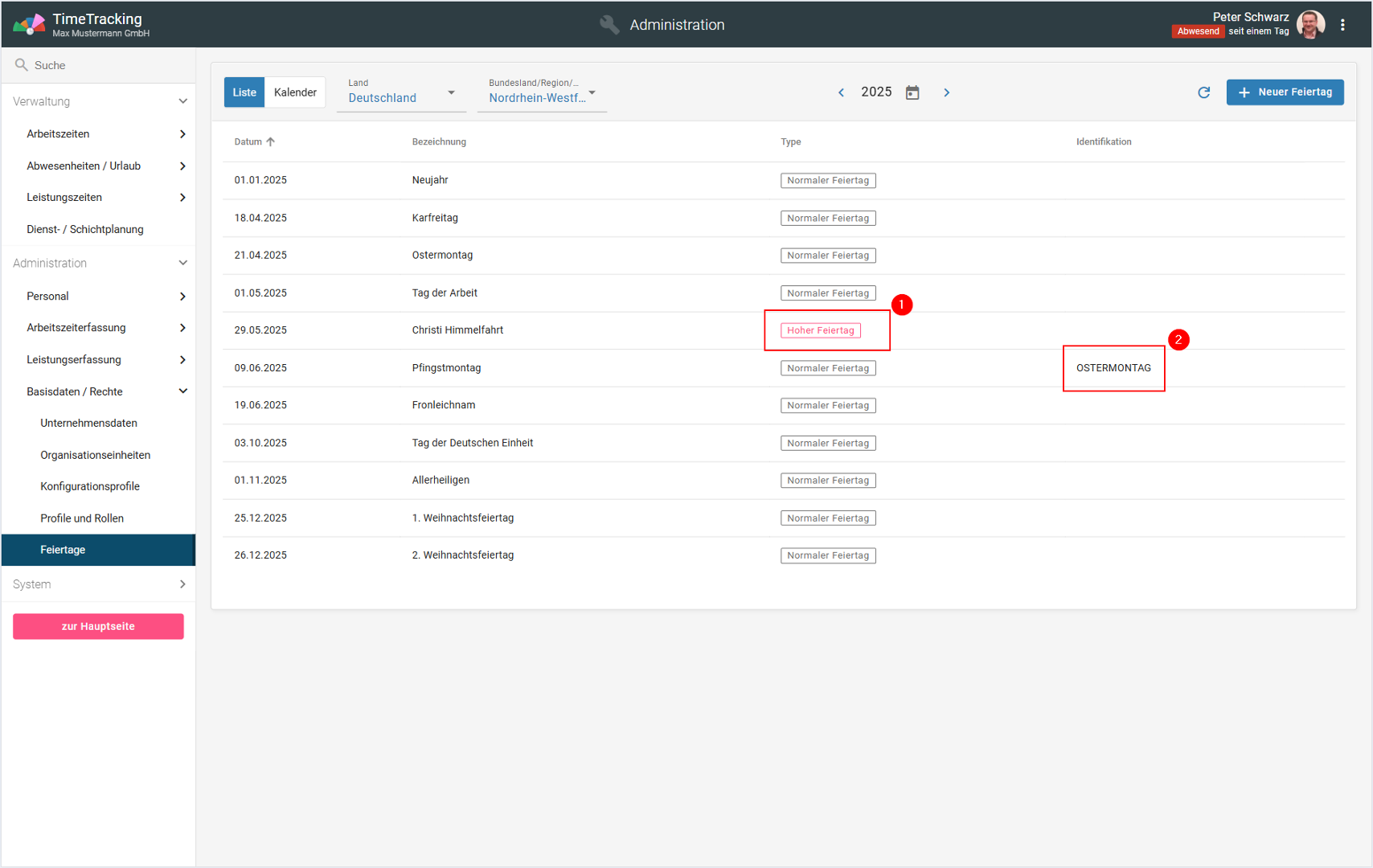Screen dimensions: 1373x868
Task: Switch to Liste view
Action: pos(244,92)
